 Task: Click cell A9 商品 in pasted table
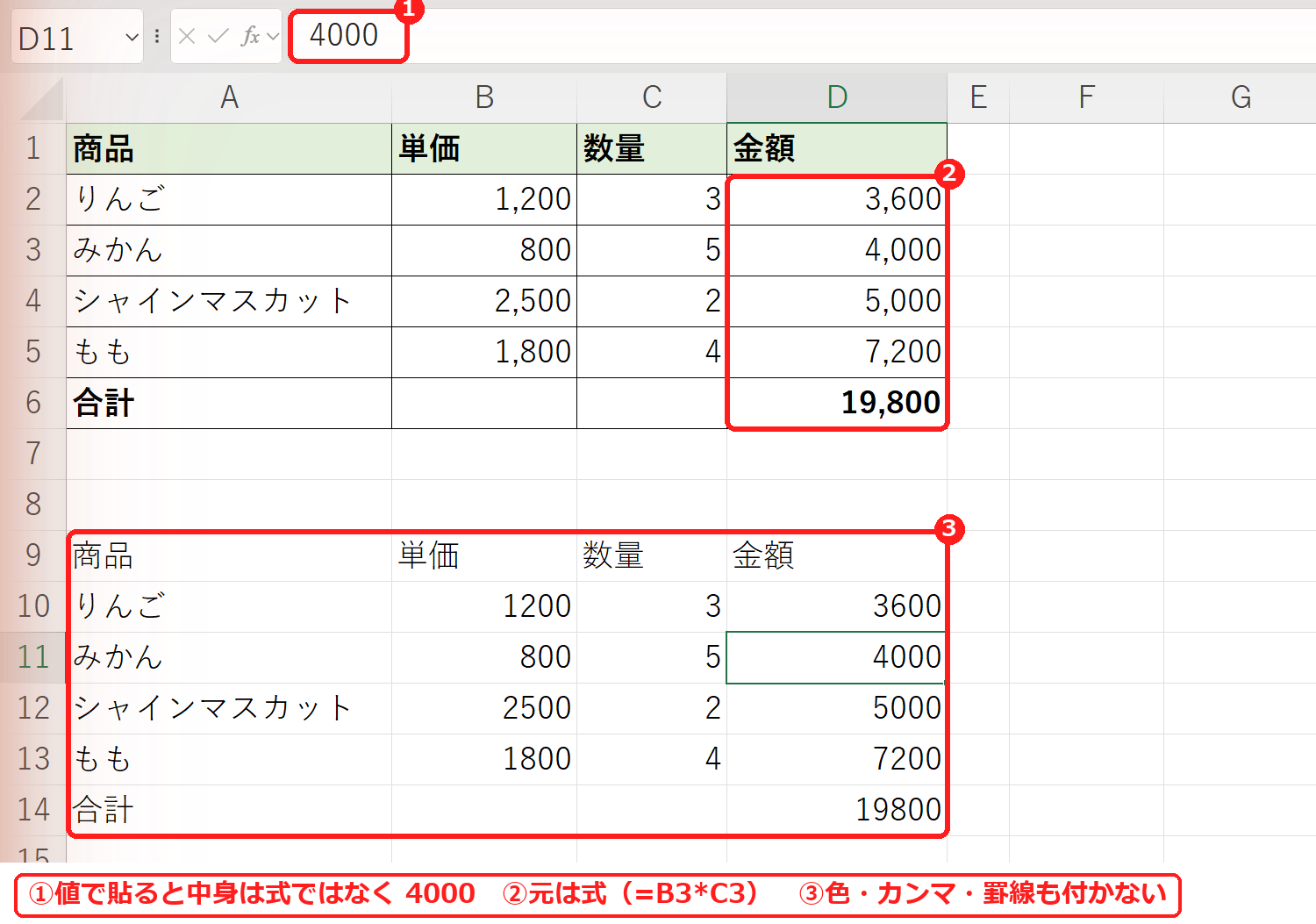(229, 555)
